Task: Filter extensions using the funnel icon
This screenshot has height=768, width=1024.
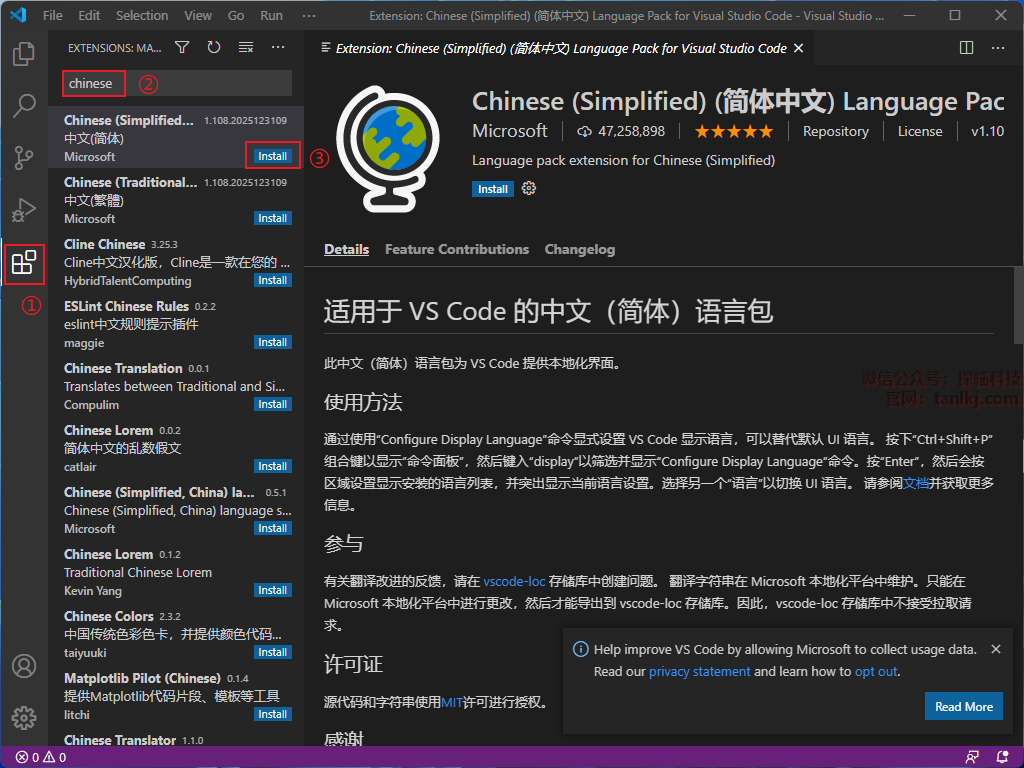Action: tap(182, 48)
